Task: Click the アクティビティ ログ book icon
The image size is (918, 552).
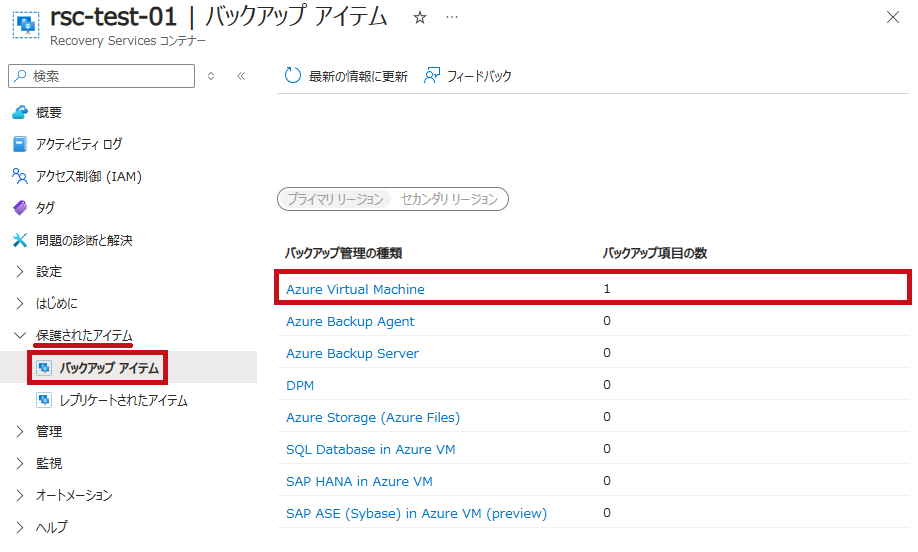Action: coord(20,144)
